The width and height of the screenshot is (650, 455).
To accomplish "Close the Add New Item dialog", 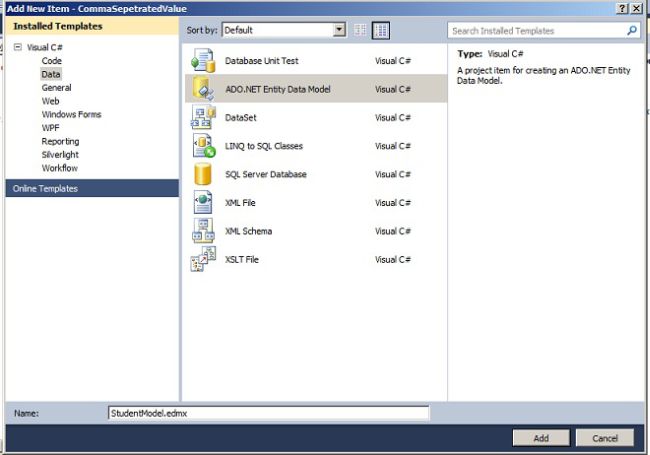I will pyautogui.click(x=636, y=8).
